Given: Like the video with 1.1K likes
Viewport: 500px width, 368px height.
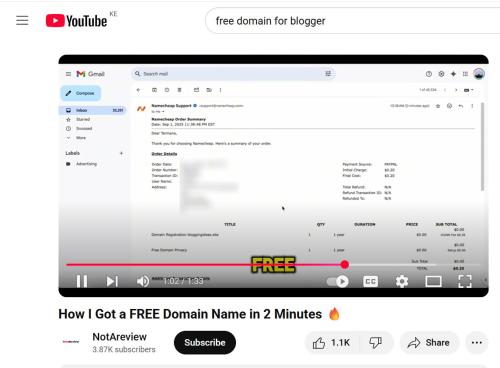Looking at the screenshot, I should (331, 343).
